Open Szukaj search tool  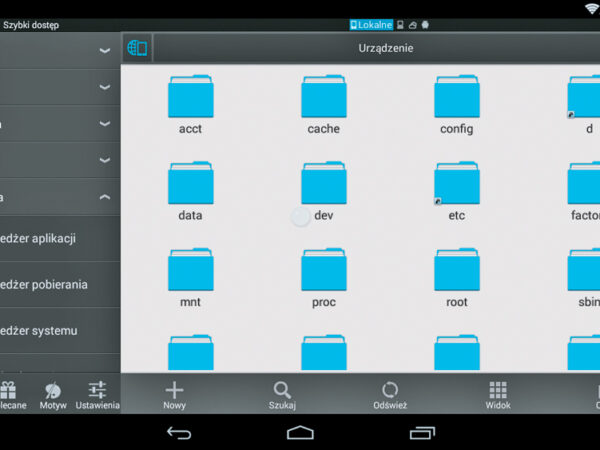click(x=282, y=391)
